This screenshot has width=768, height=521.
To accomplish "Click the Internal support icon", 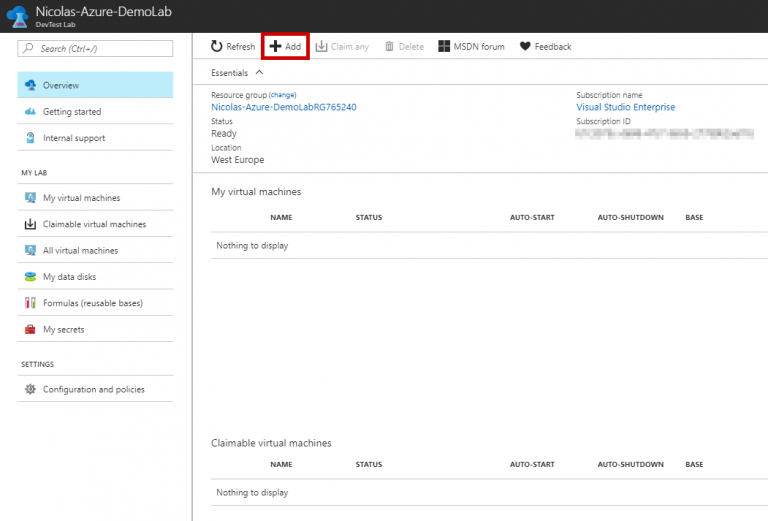I will pyautogui.click(x=30, y=138).
